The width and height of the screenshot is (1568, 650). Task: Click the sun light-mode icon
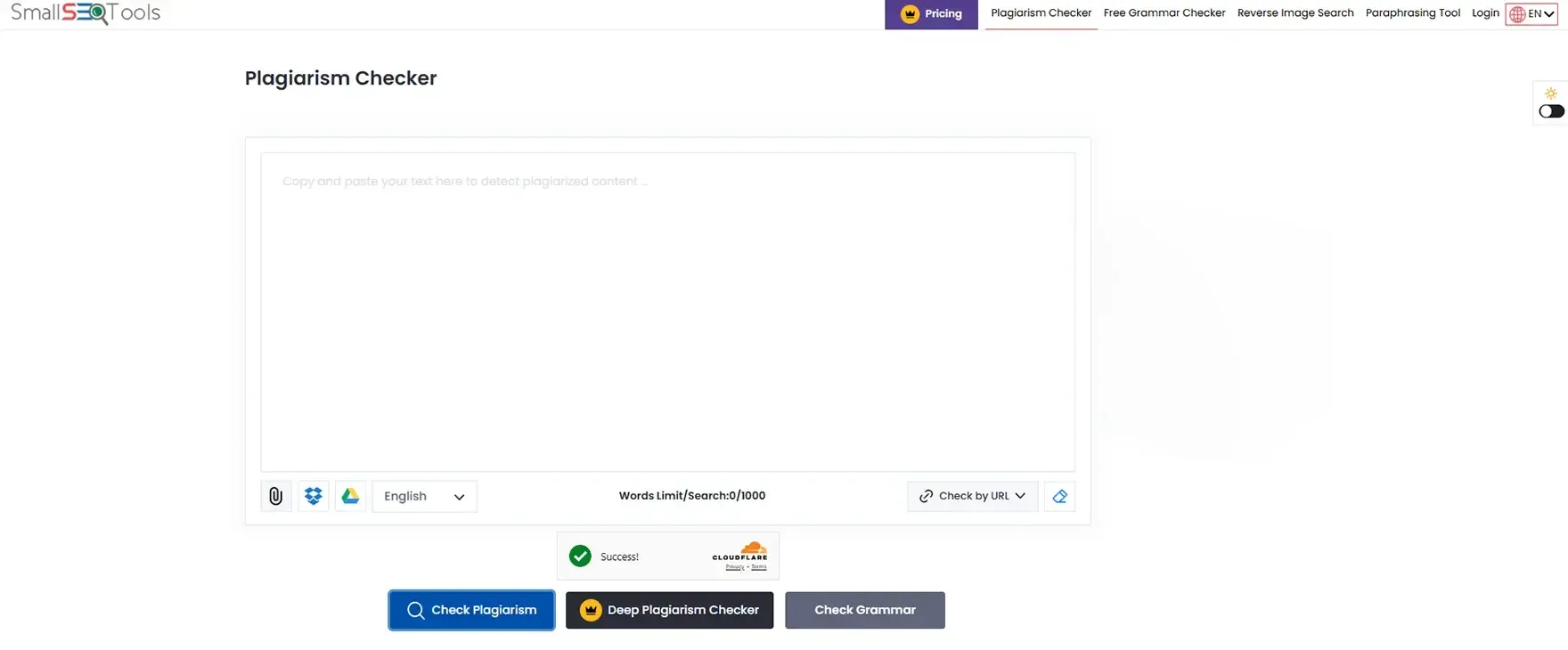(1551, 93)
